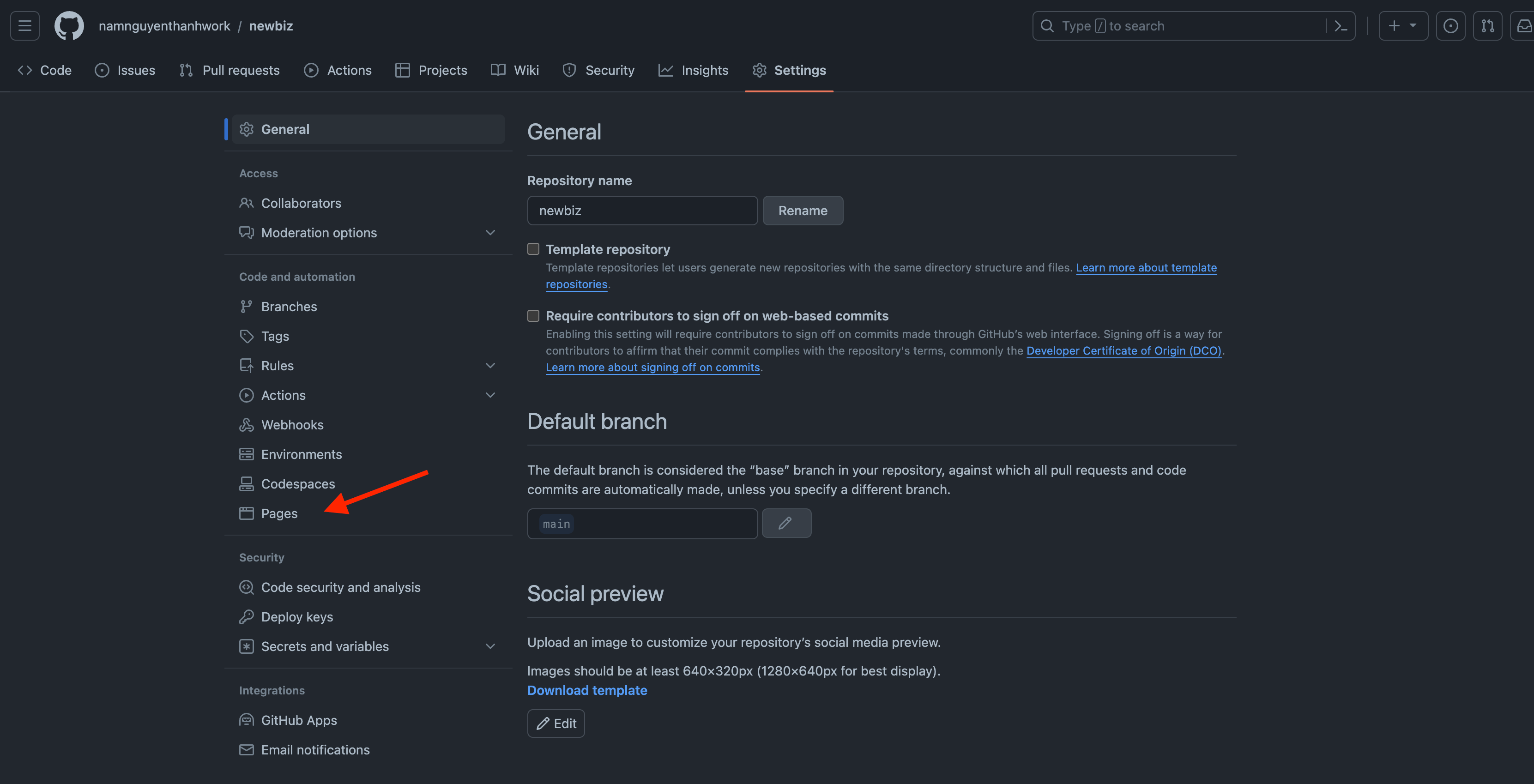
Task: Edit the Repository name field
Action: click(x=642, y=211)
